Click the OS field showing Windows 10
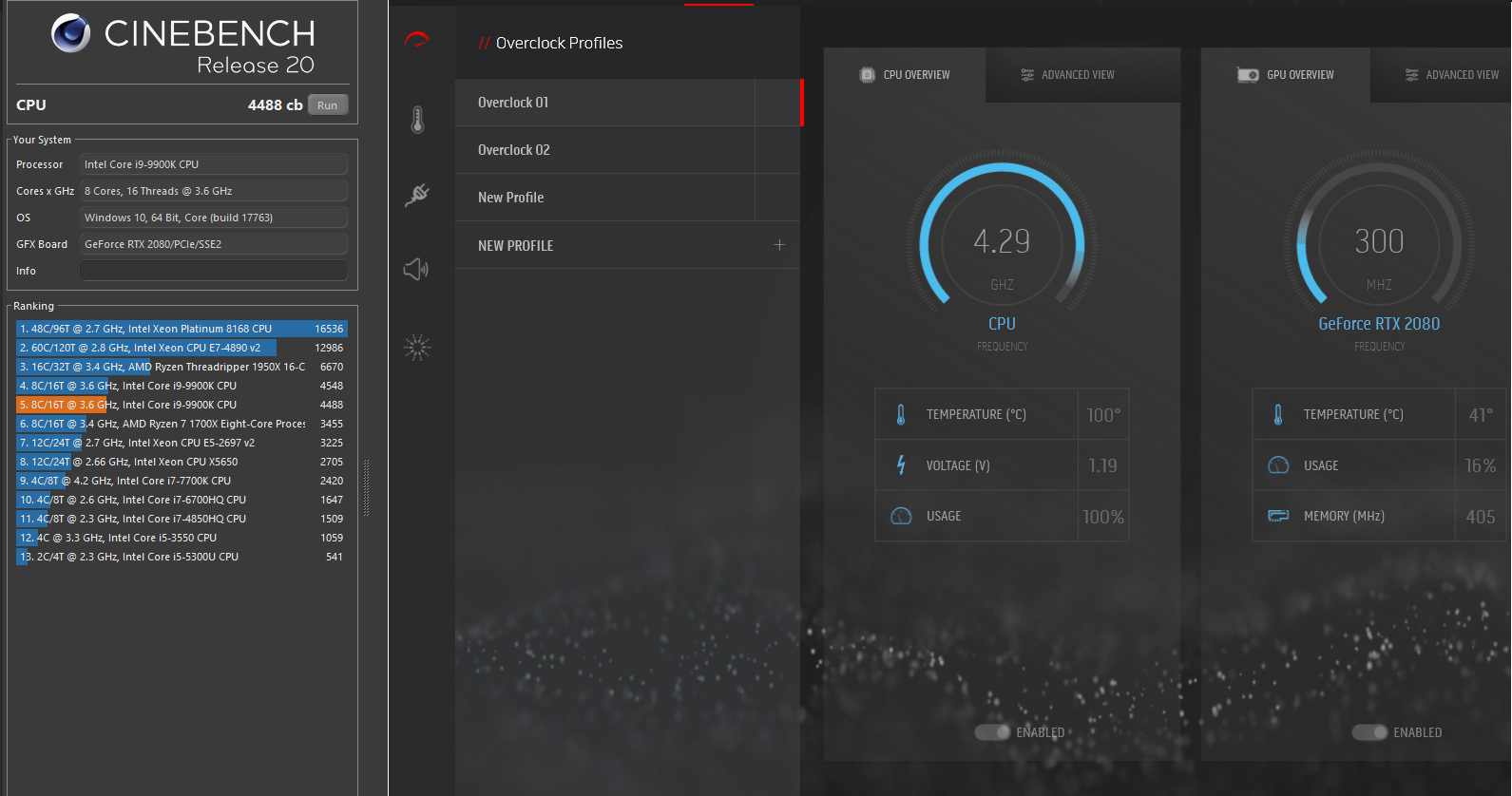Viewport: 1512px width, 796px height. click(x=214, y=218)
